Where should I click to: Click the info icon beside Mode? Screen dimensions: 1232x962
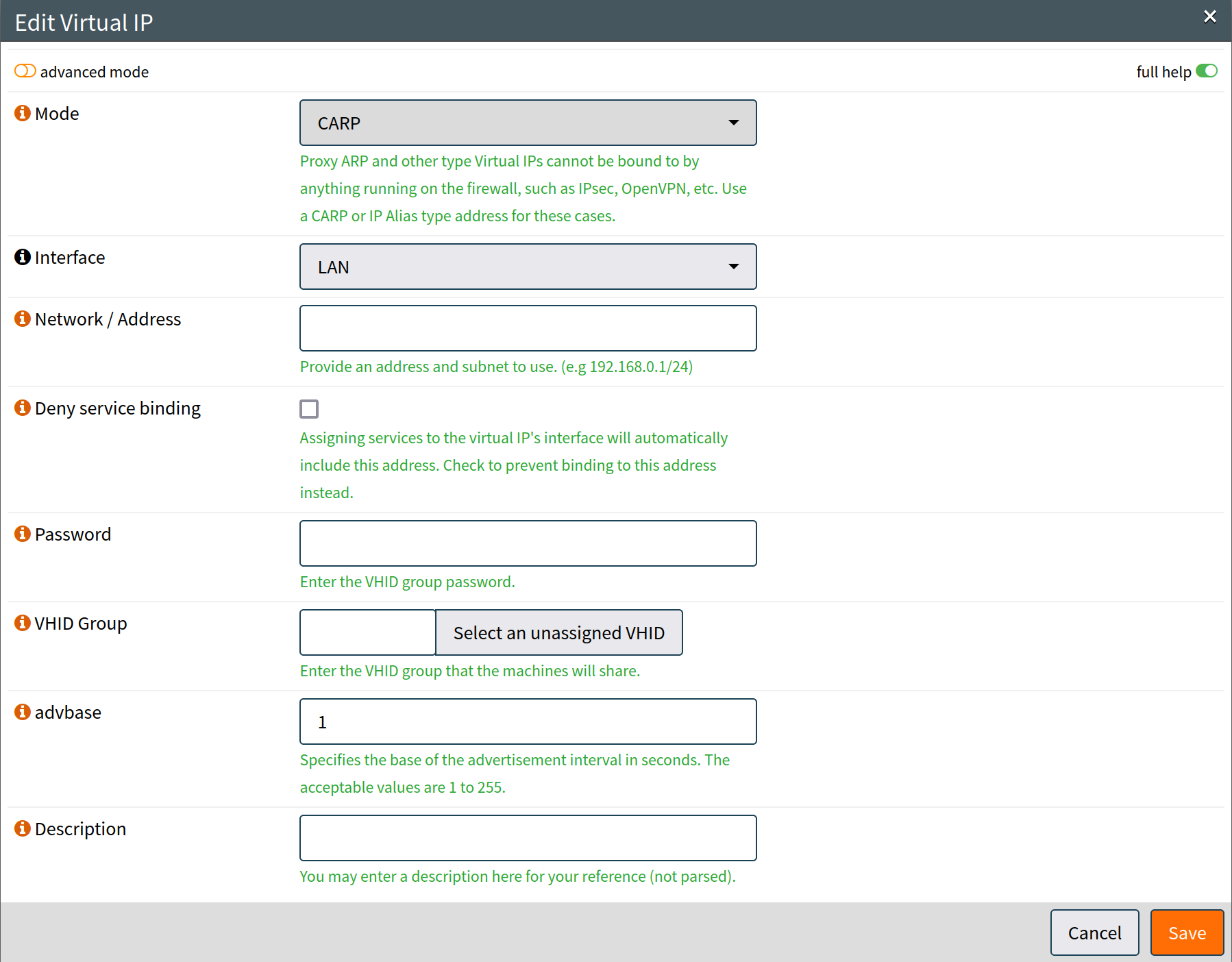(22, 113)
